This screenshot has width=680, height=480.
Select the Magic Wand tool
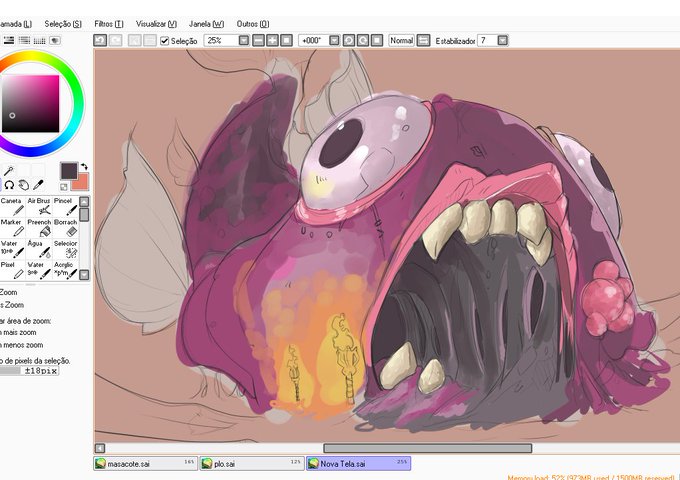(x=9, y=170)
